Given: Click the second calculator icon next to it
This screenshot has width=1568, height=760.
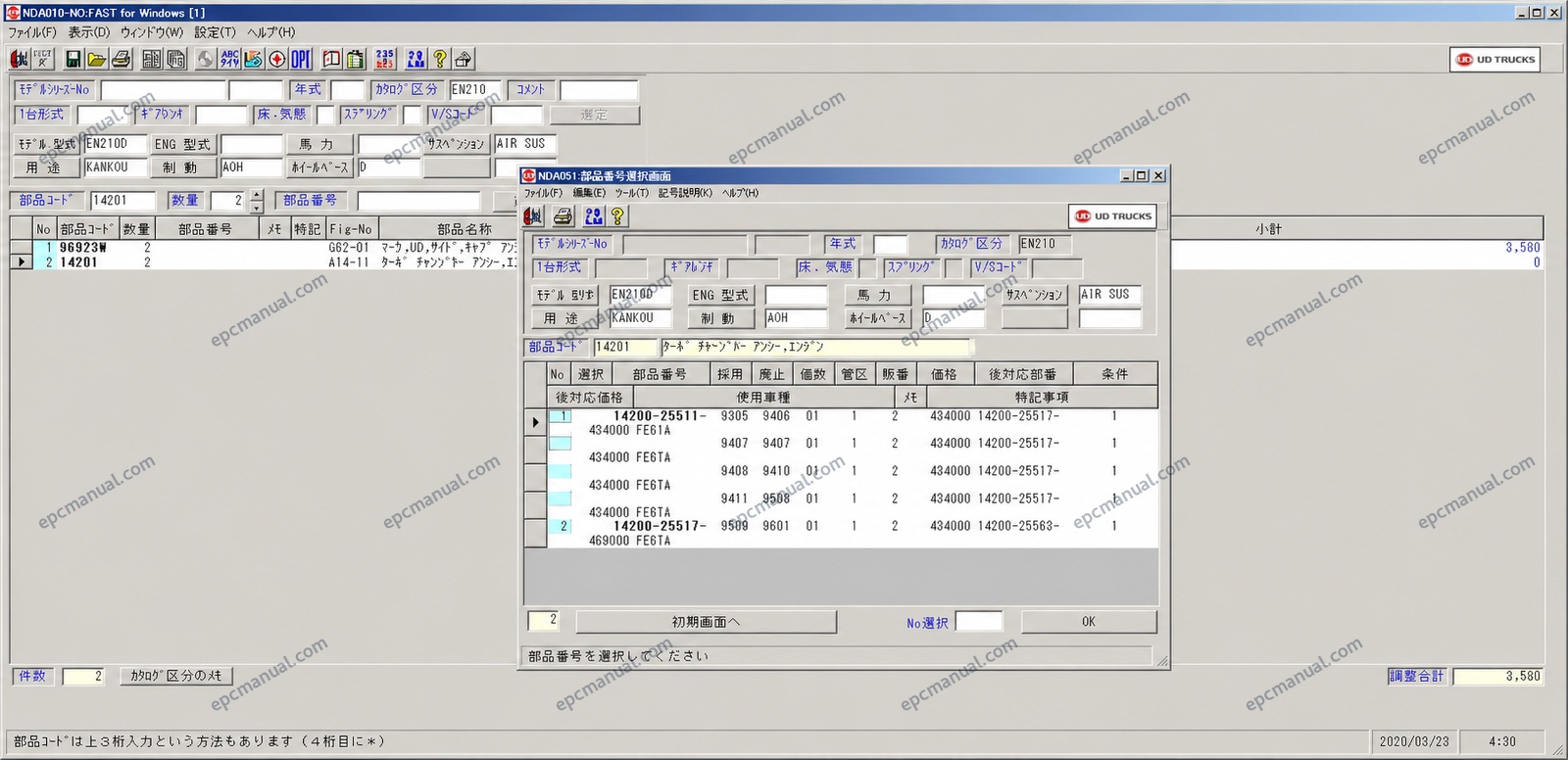Looking at the screenshot, I should 176,59.
